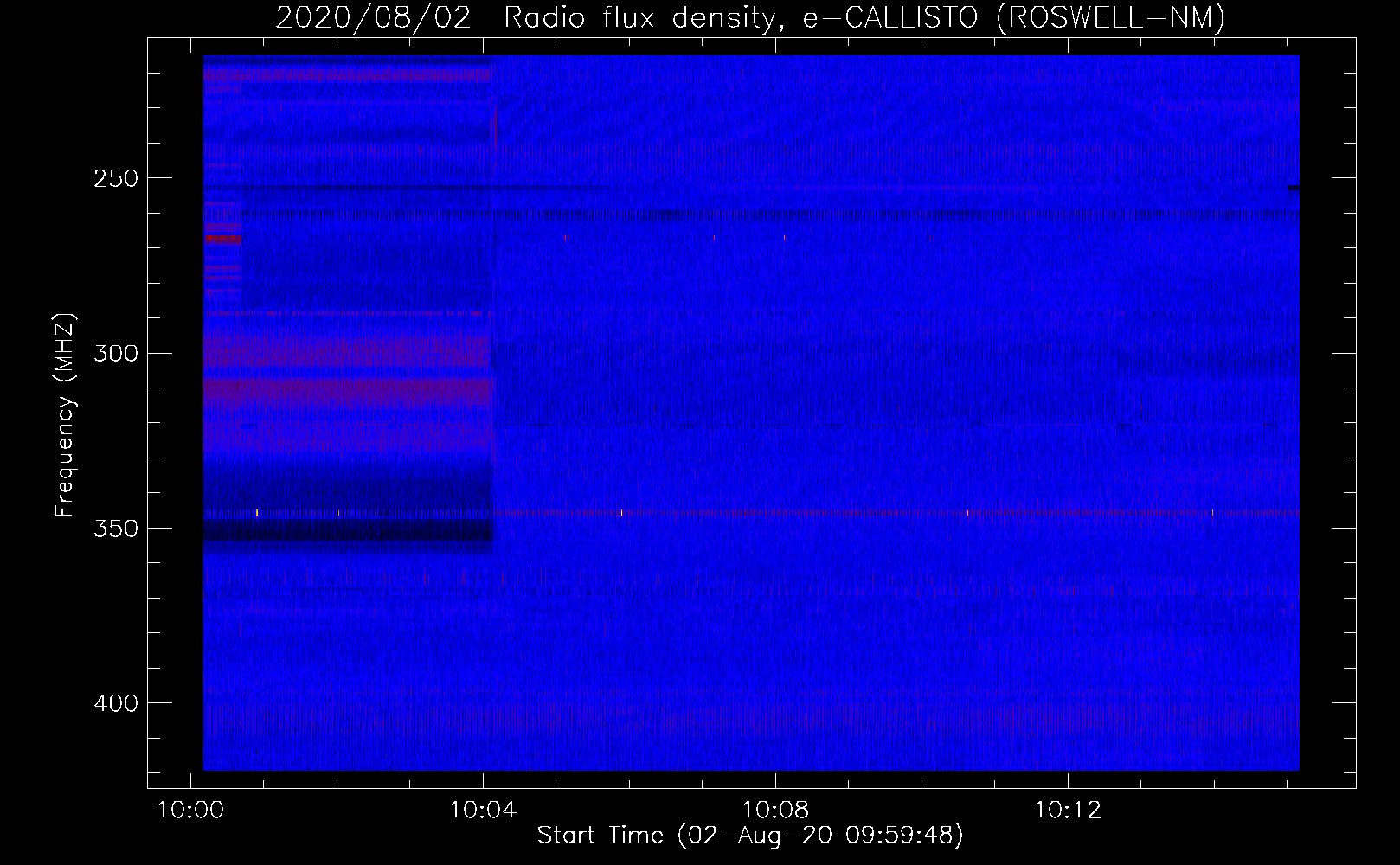Click the 10:12 time tick label
Screen dimensions: 1400x865
[x=1068, y=811]
